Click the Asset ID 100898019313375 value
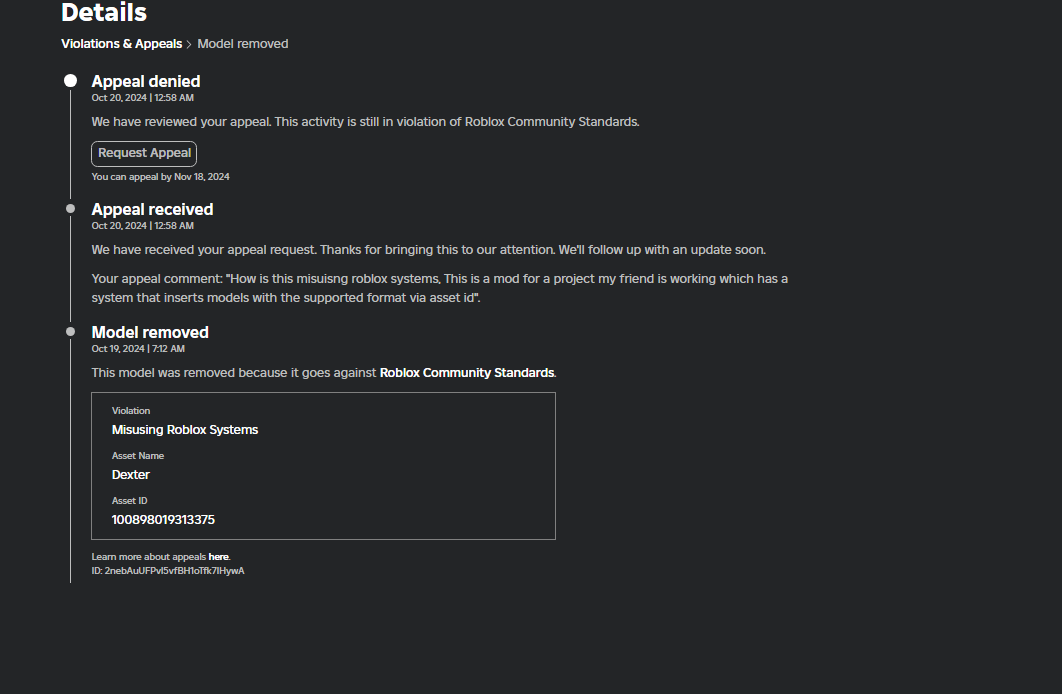 163,519
